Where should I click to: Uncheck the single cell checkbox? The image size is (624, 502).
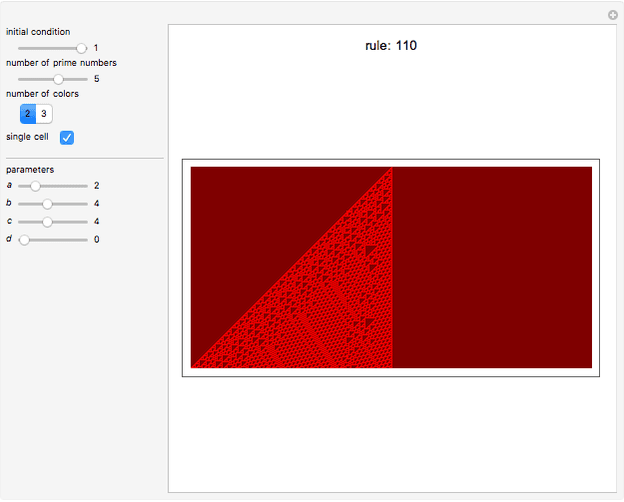pos(67,138)
